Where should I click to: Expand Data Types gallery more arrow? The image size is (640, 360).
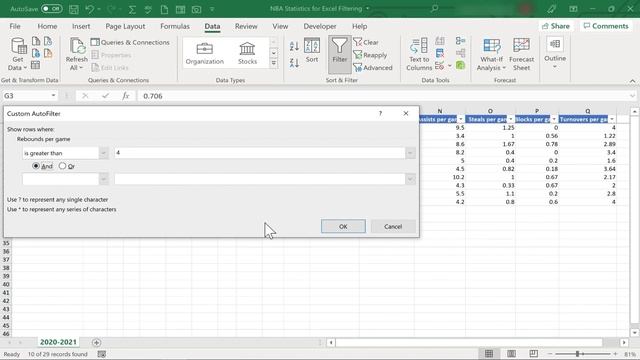click(273, 63)
